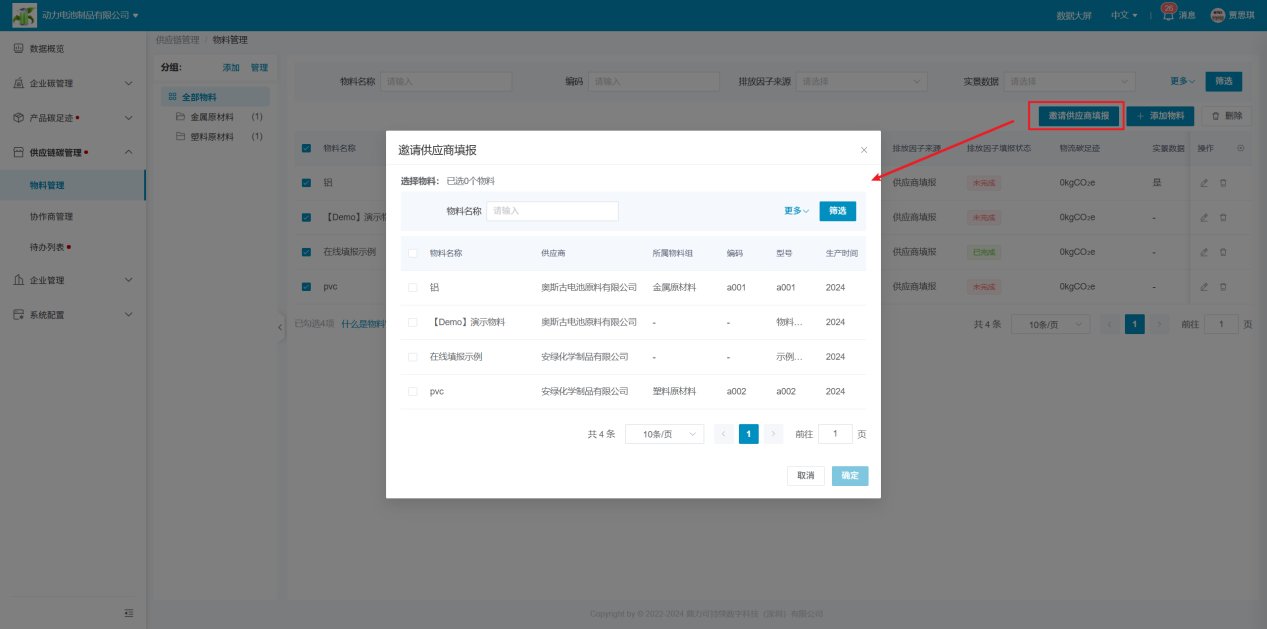
Task: Toggle select-all checkbox in dialog table header
Action: tap(412, 254)
